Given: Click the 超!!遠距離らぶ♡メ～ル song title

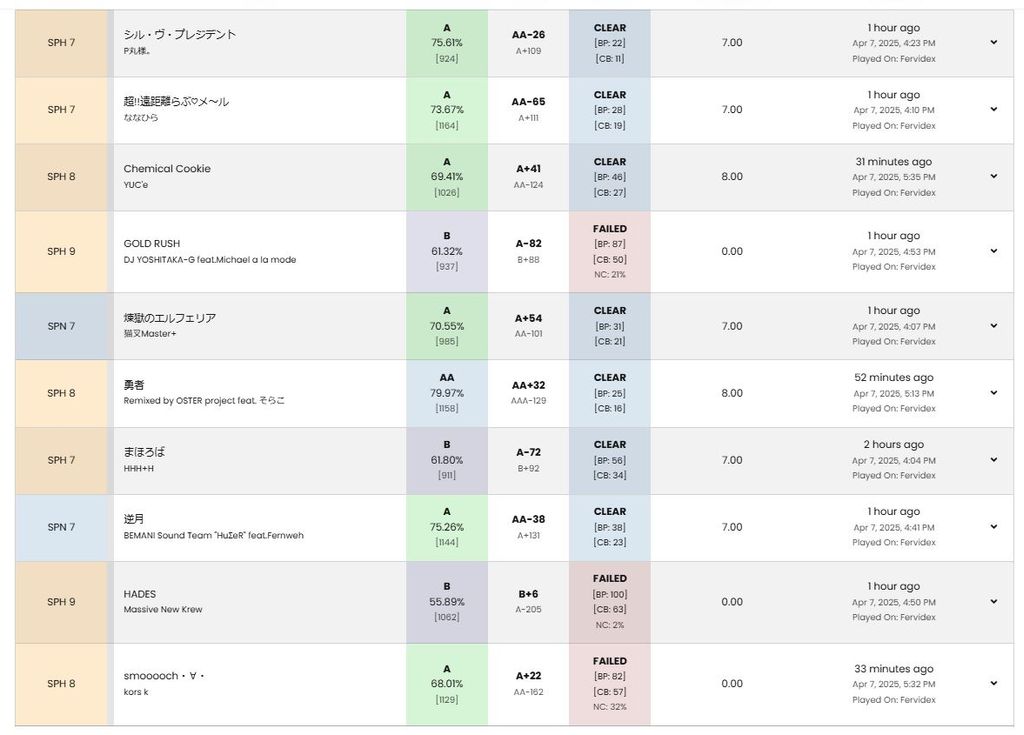Looking at the screenshot, I should 176,102.
